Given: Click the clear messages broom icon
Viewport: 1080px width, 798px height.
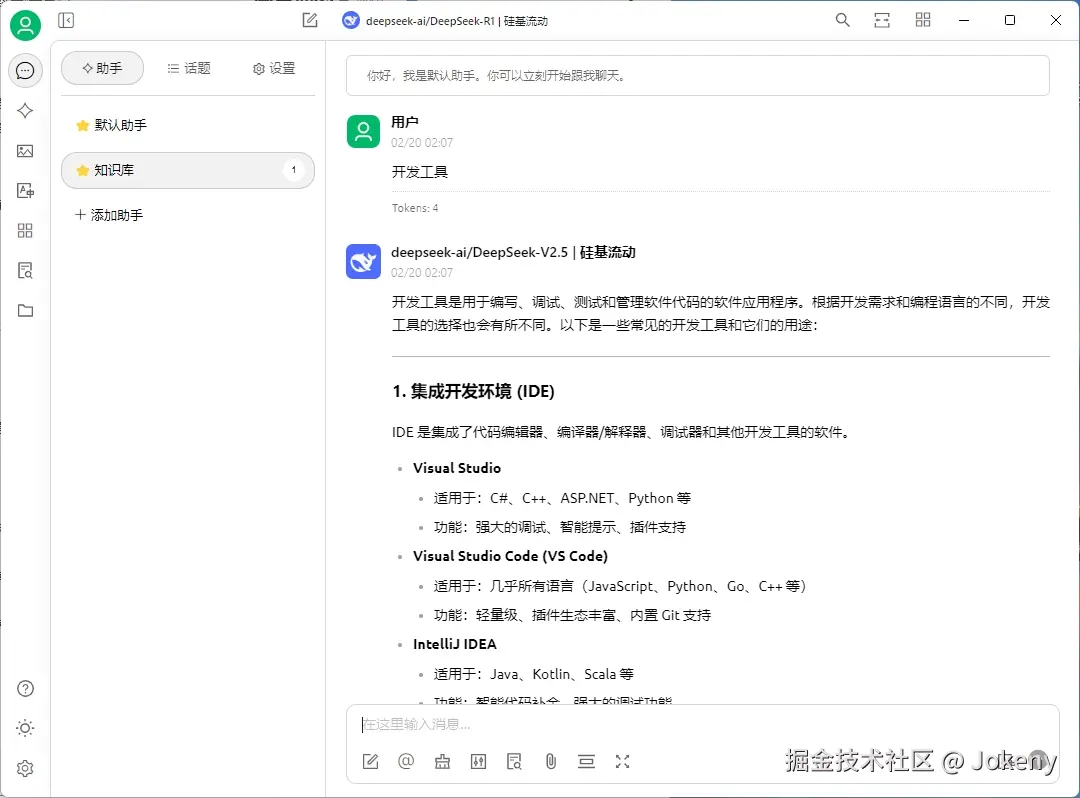Looking at the screenshot, I should 442,762.
